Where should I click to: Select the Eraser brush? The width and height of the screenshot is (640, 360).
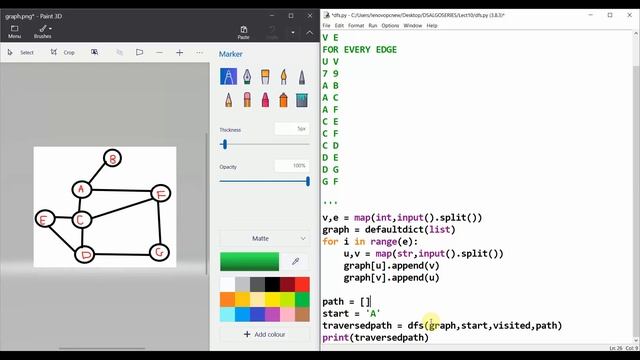pyautogui.click(x=247, y=100)
